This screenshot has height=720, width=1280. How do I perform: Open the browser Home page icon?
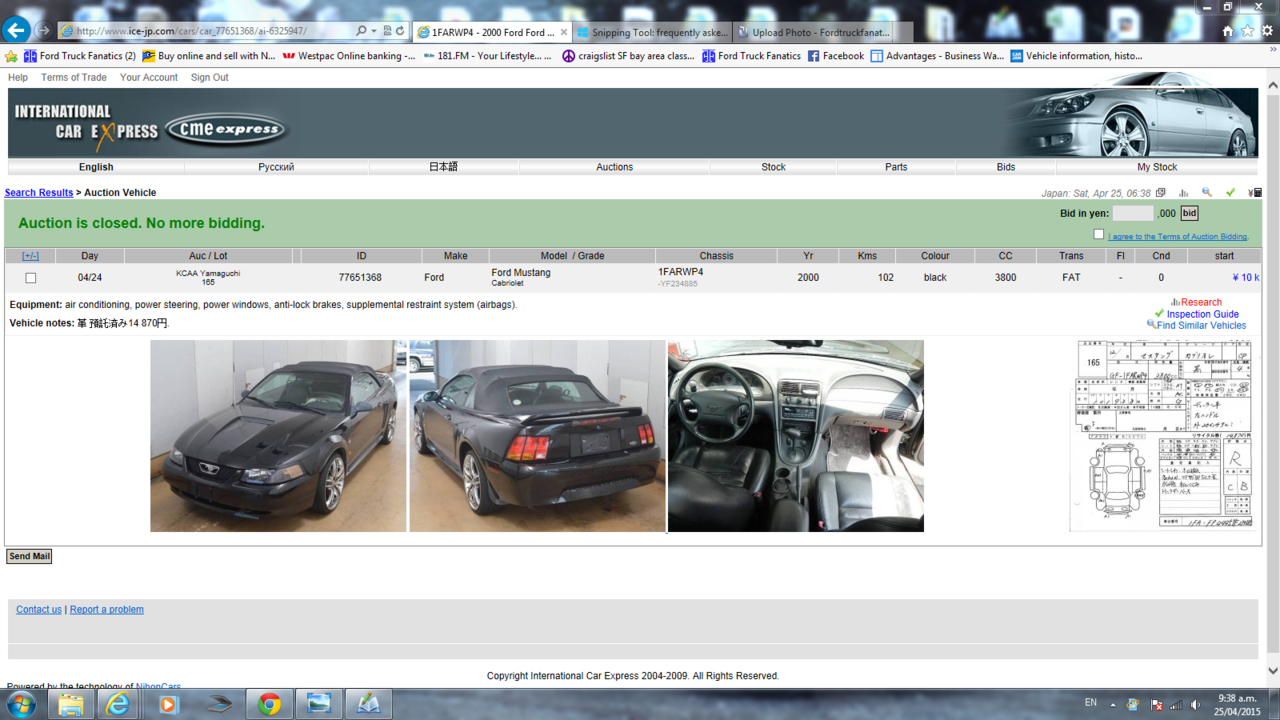pyautogui.click(x=1228, y=31)
